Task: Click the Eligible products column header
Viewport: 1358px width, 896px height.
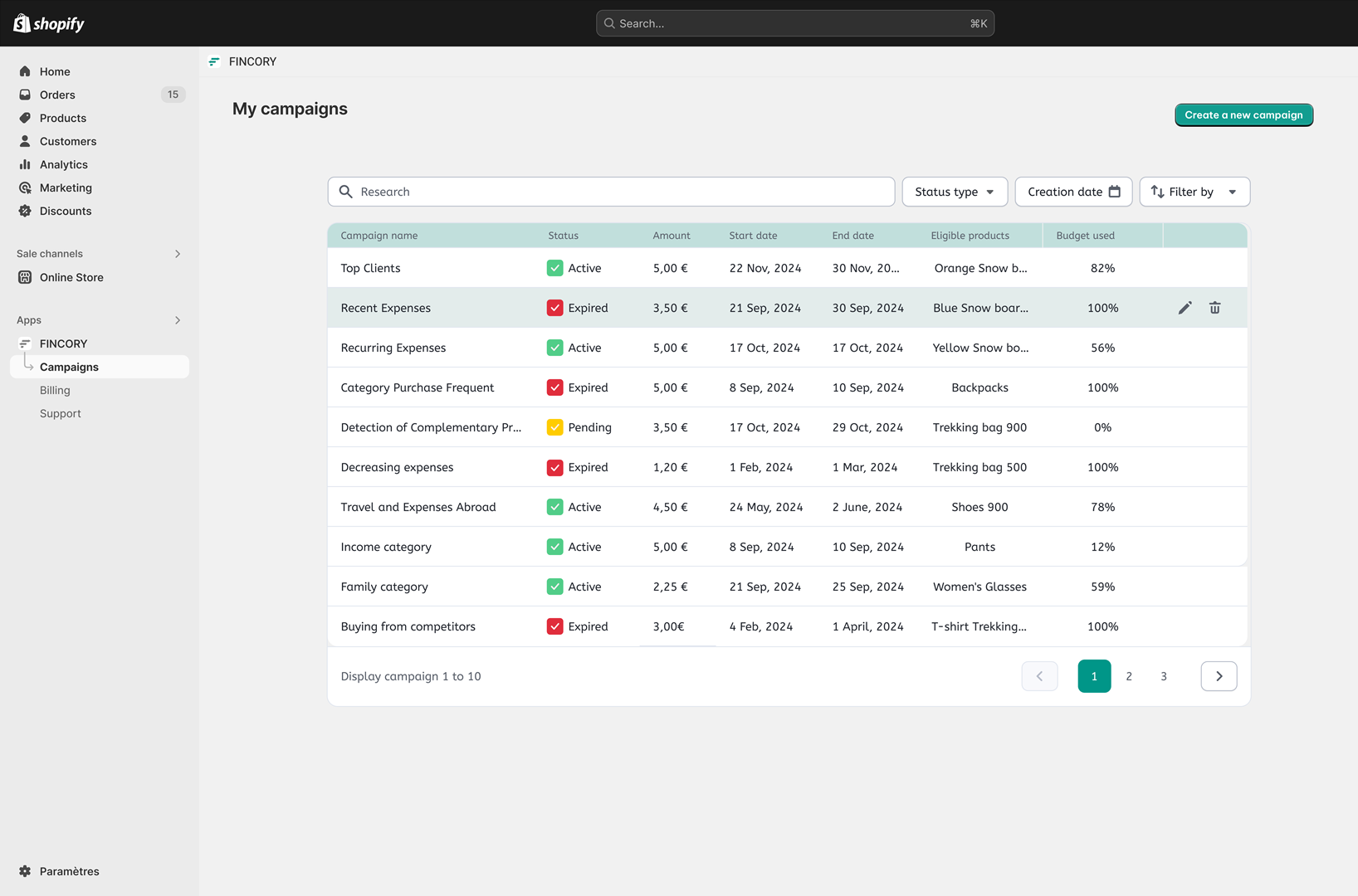Action: coord(970,236)
